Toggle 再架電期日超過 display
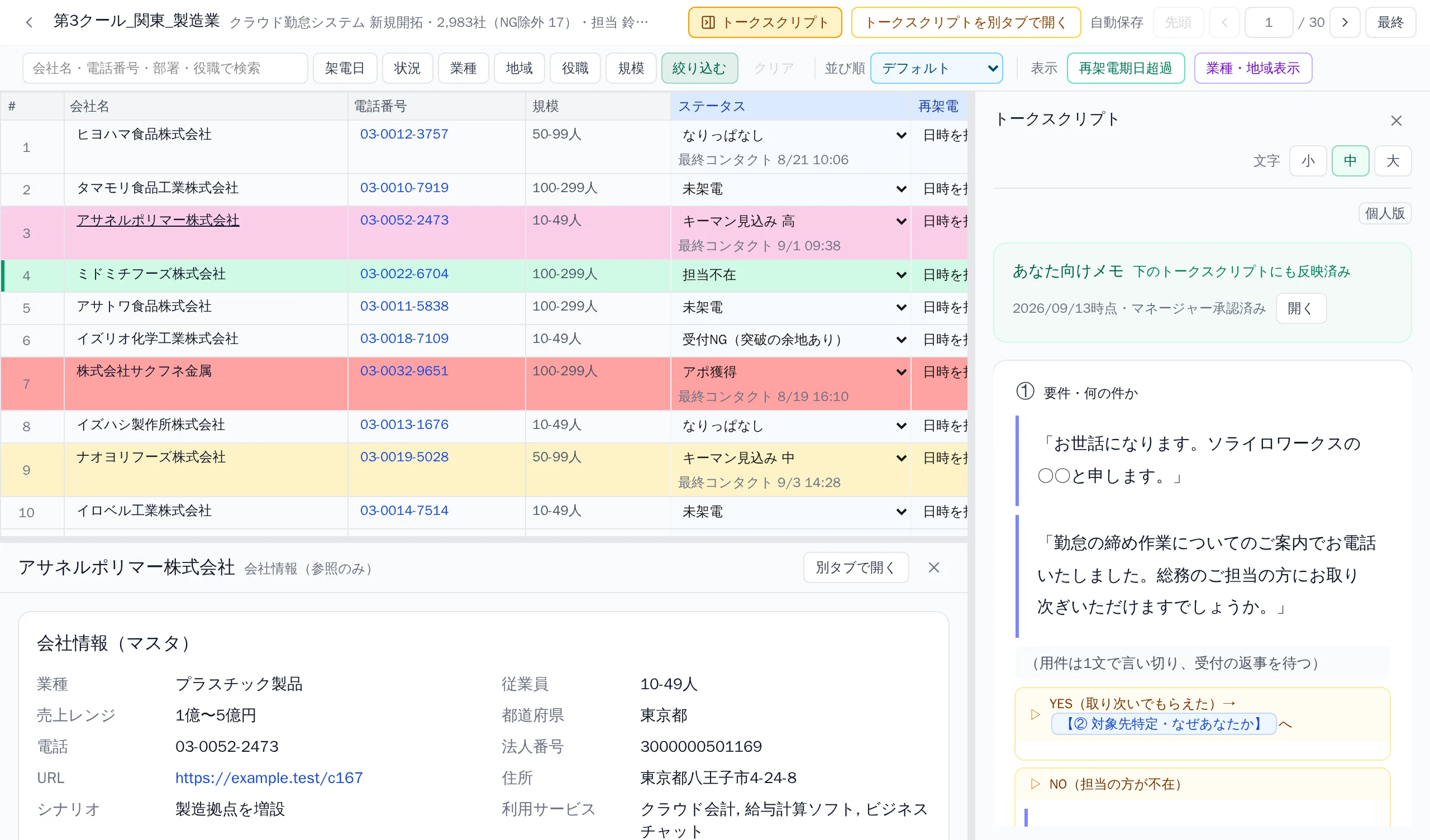This screenshot has width=1430, height=840. (x=1125, y=68)
